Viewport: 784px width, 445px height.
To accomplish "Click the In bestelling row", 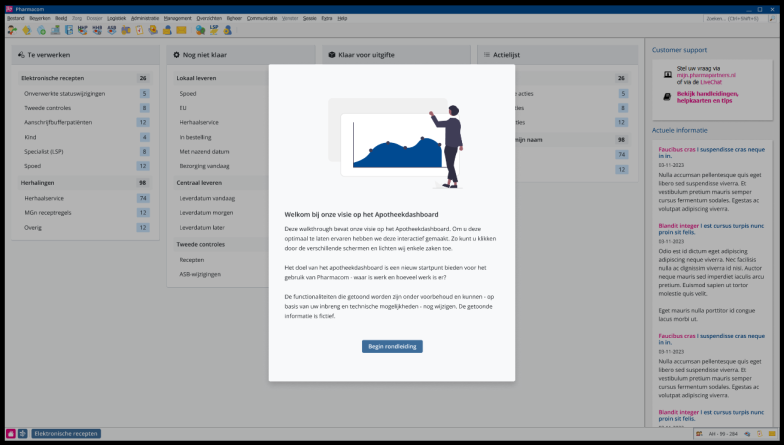I will pyautogui.click(x=220, y=137).
